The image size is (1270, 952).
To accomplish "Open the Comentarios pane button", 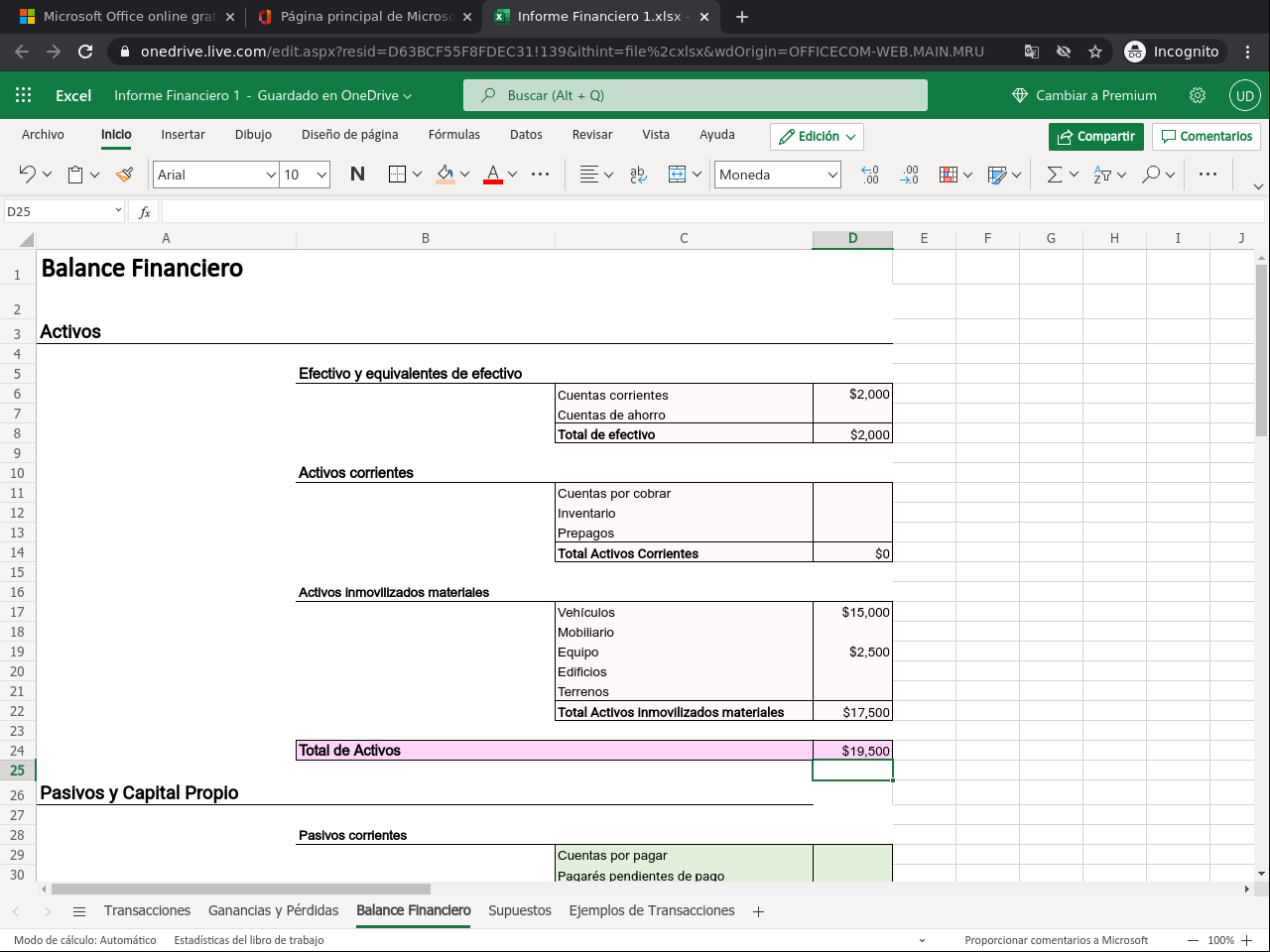I will pos(1206,136).
